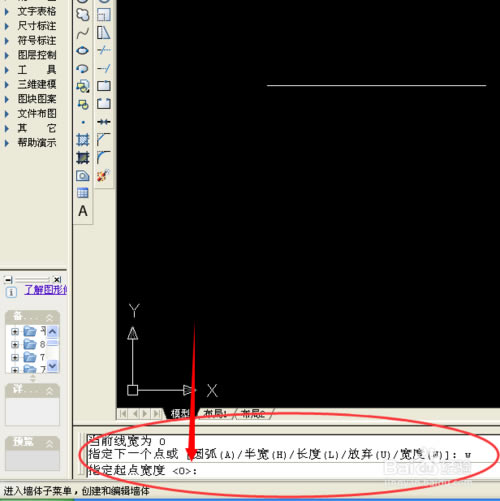Expand the first folder tree node
Viewport: 500px width, 501px height.
coord(15,332)
